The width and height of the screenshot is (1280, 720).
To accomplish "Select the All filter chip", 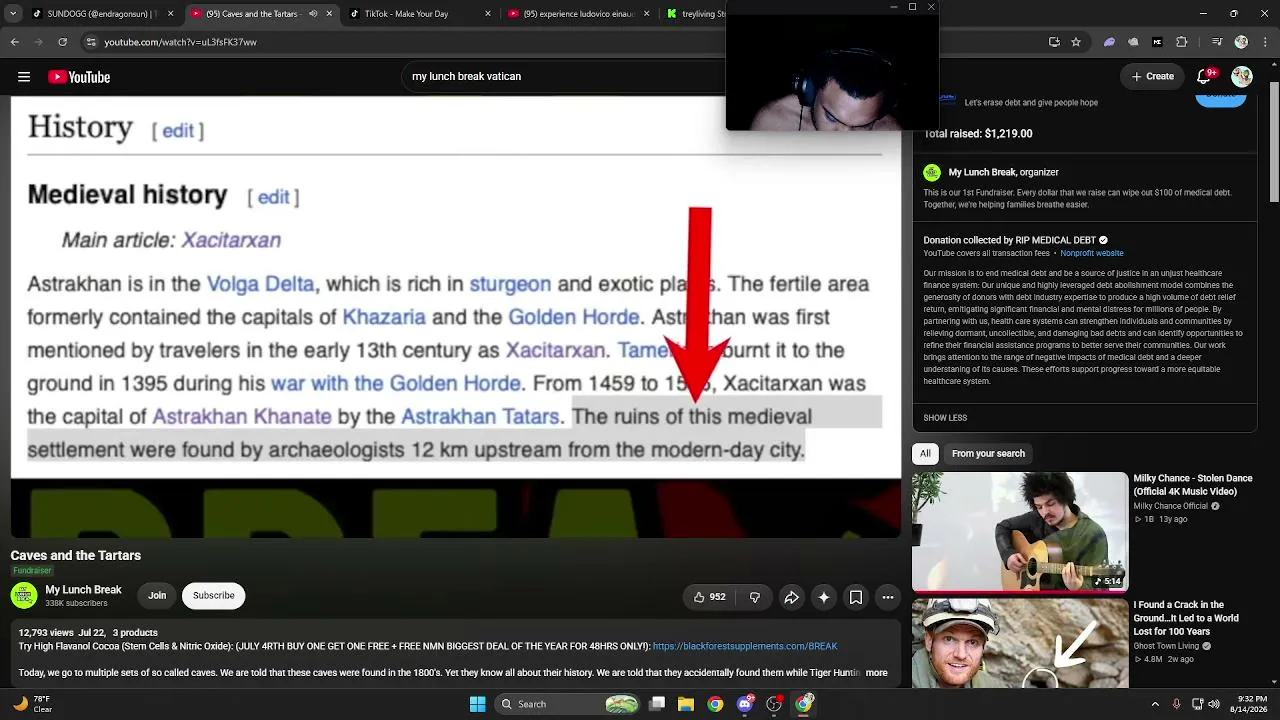I will tap(925, 454).
